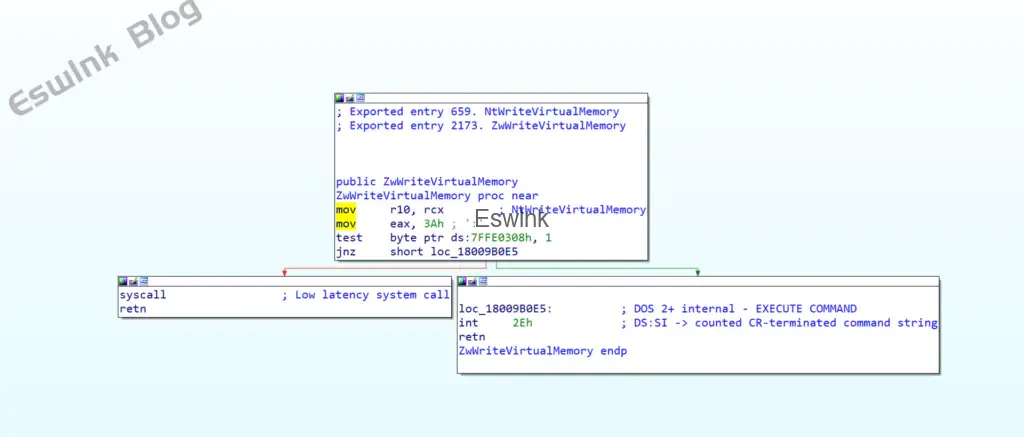Select the highlighted mov before r10, rcx

point(346,210)
